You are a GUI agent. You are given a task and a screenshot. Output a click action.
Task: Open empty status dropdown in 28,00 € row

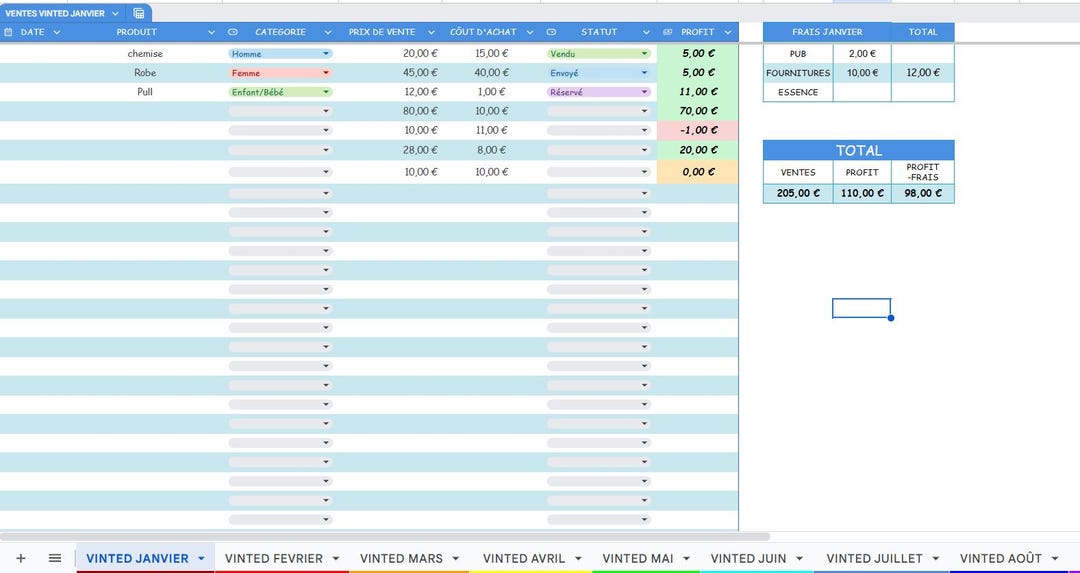tap(599, 150)
